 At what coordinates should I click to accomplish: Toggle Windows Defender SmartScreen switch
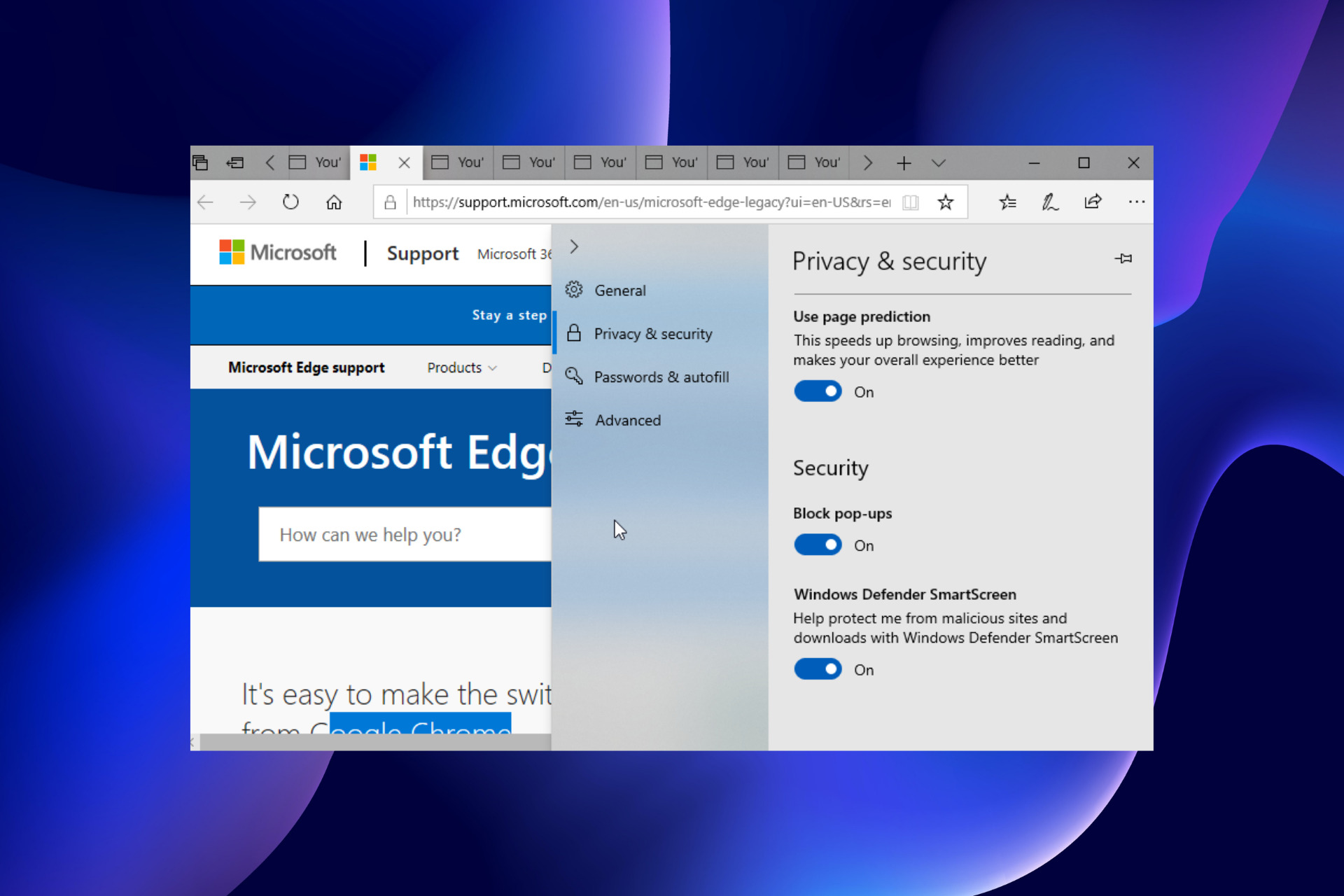[x=818, y=669]
